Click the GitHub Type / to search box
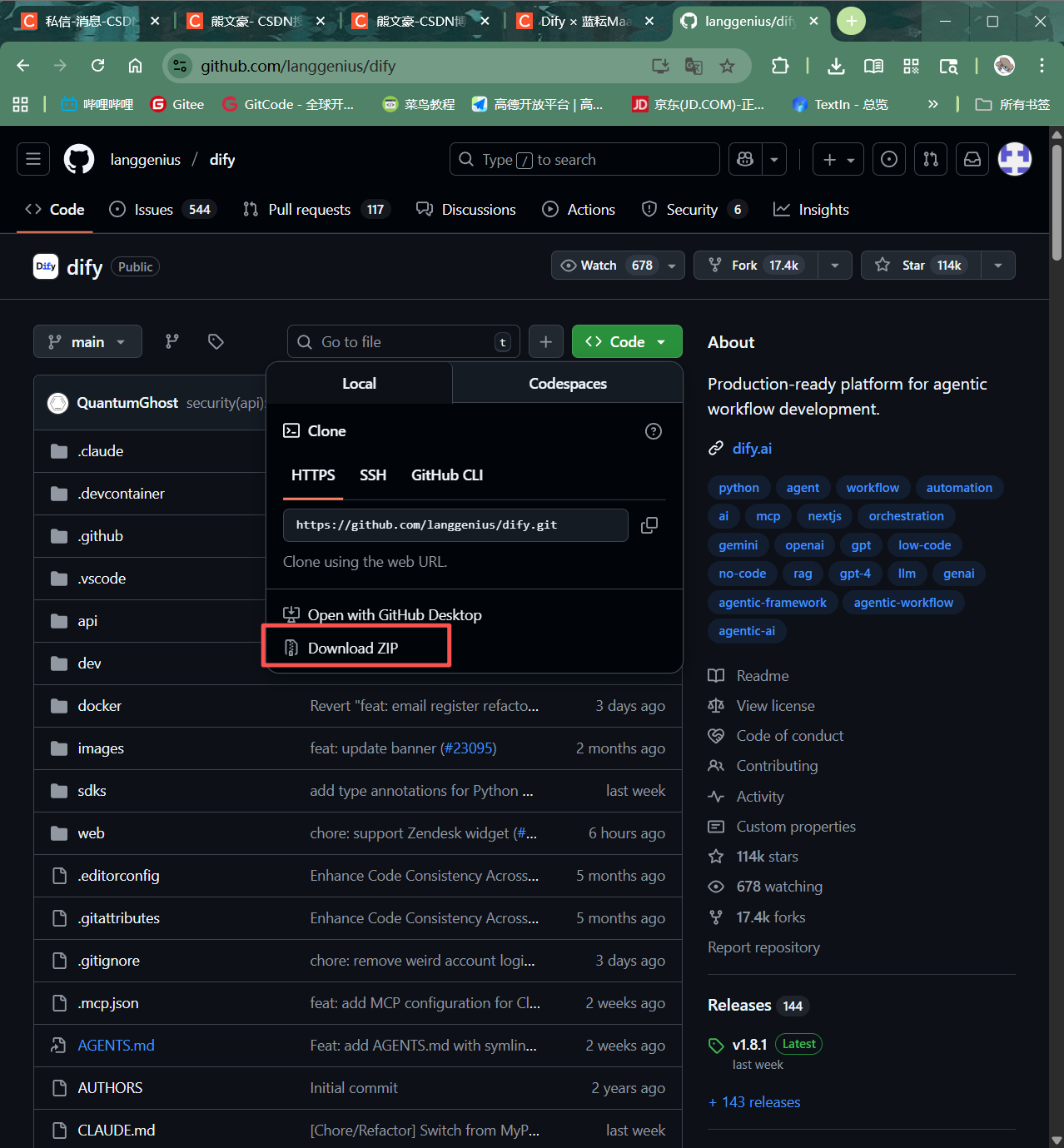 [584, 159]
